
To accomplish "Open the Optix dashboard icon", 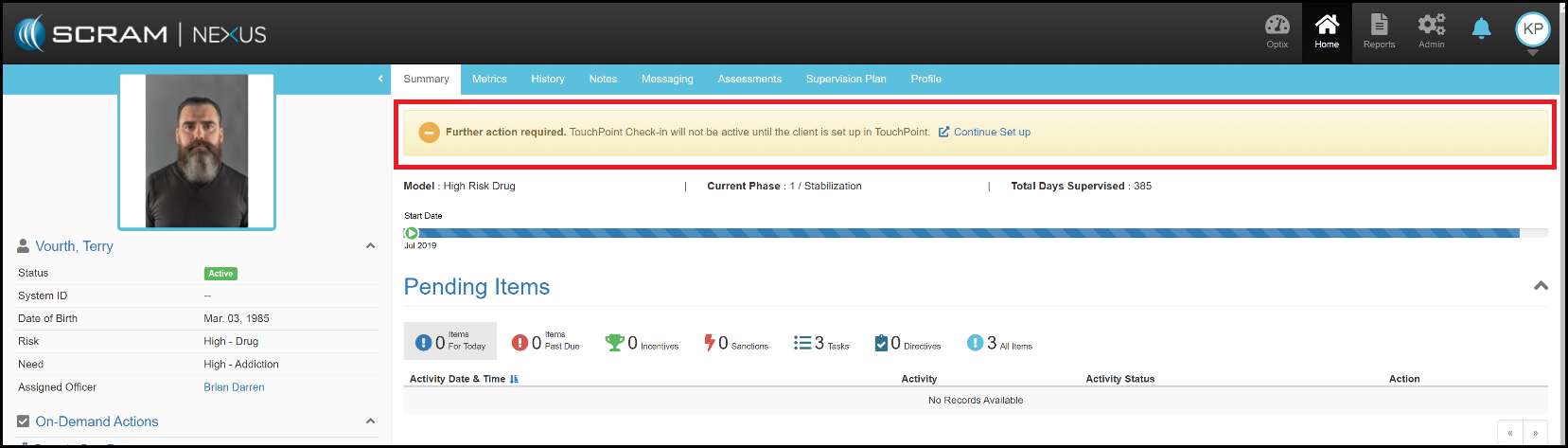I will tap(1277, 30).
